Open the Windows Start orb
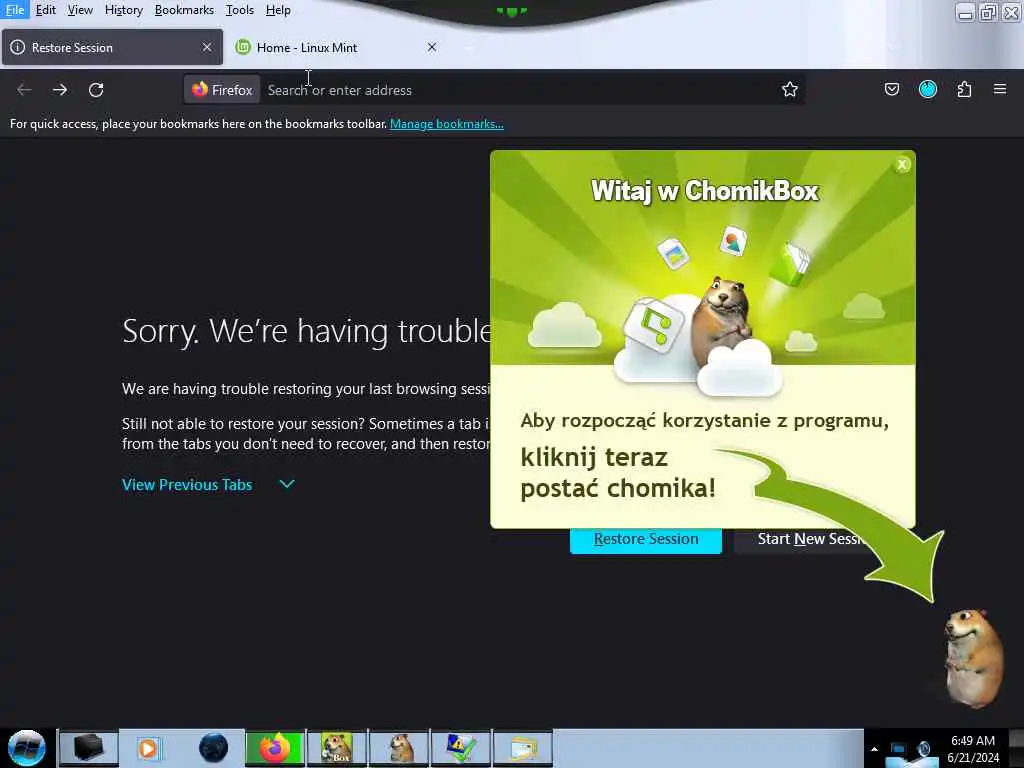This screenshot has width=1024, height=768. [27, 748]
